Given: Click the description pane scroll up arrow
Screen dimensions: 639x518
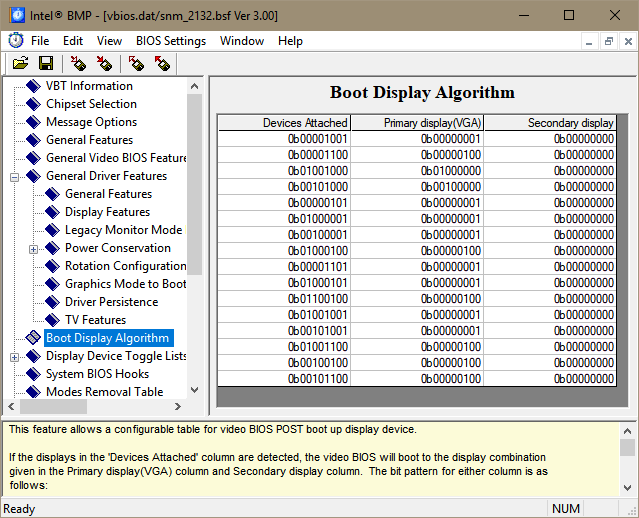Looking at the screenshot, I should 628,431.
